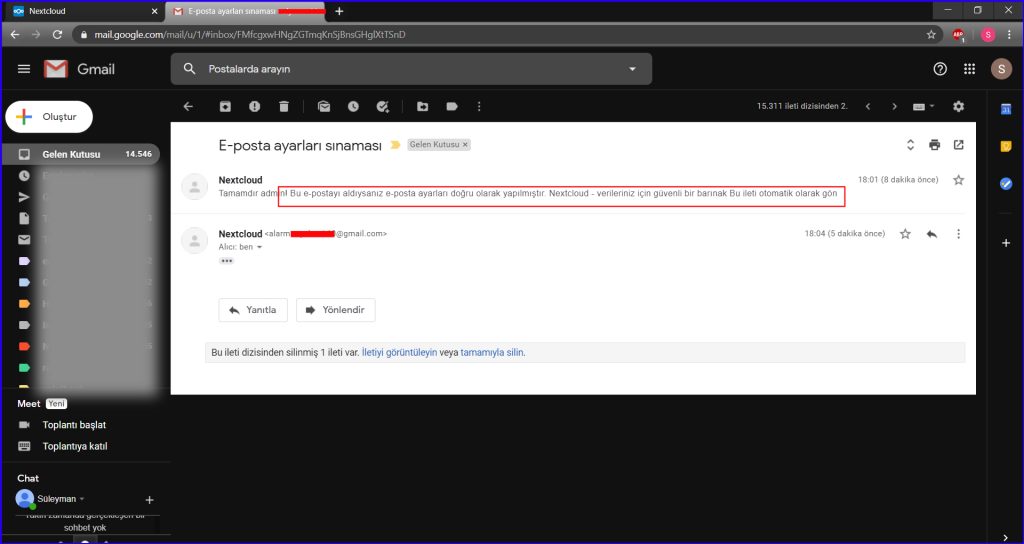Go to newer conversation arrow

coord(868,106)
